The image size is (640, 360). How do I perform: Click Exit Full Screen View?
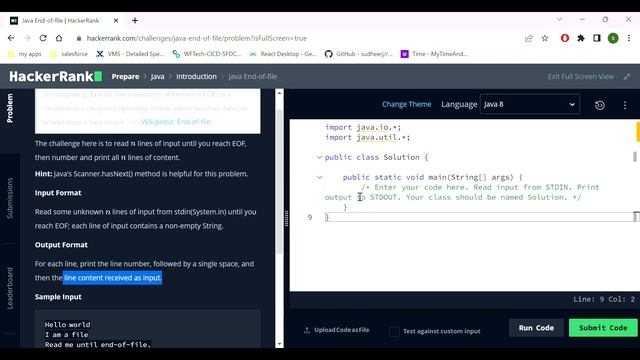point(580,76)
